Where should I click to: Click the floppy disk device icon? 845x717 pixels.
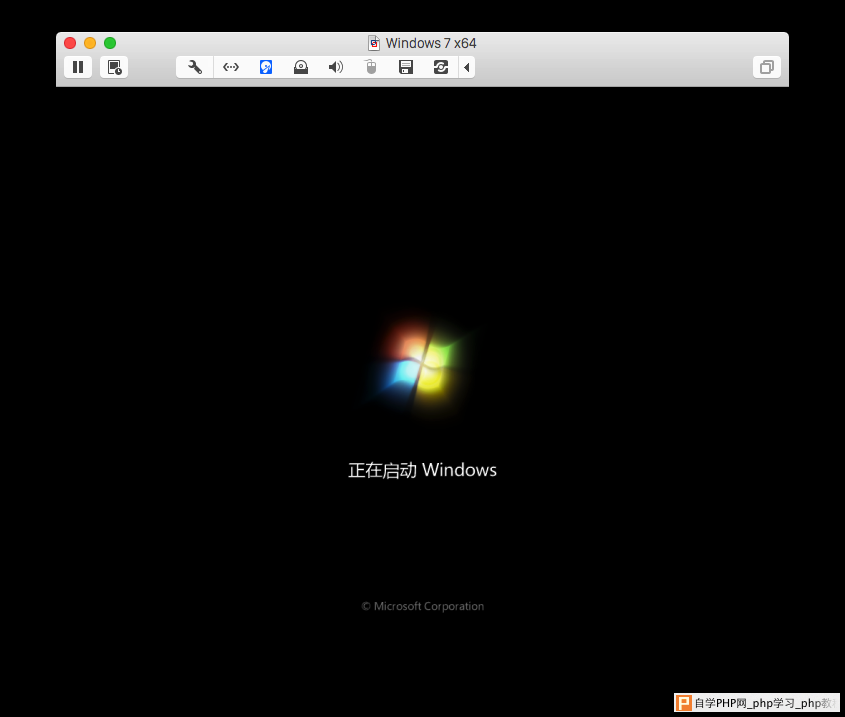point(406,67)
